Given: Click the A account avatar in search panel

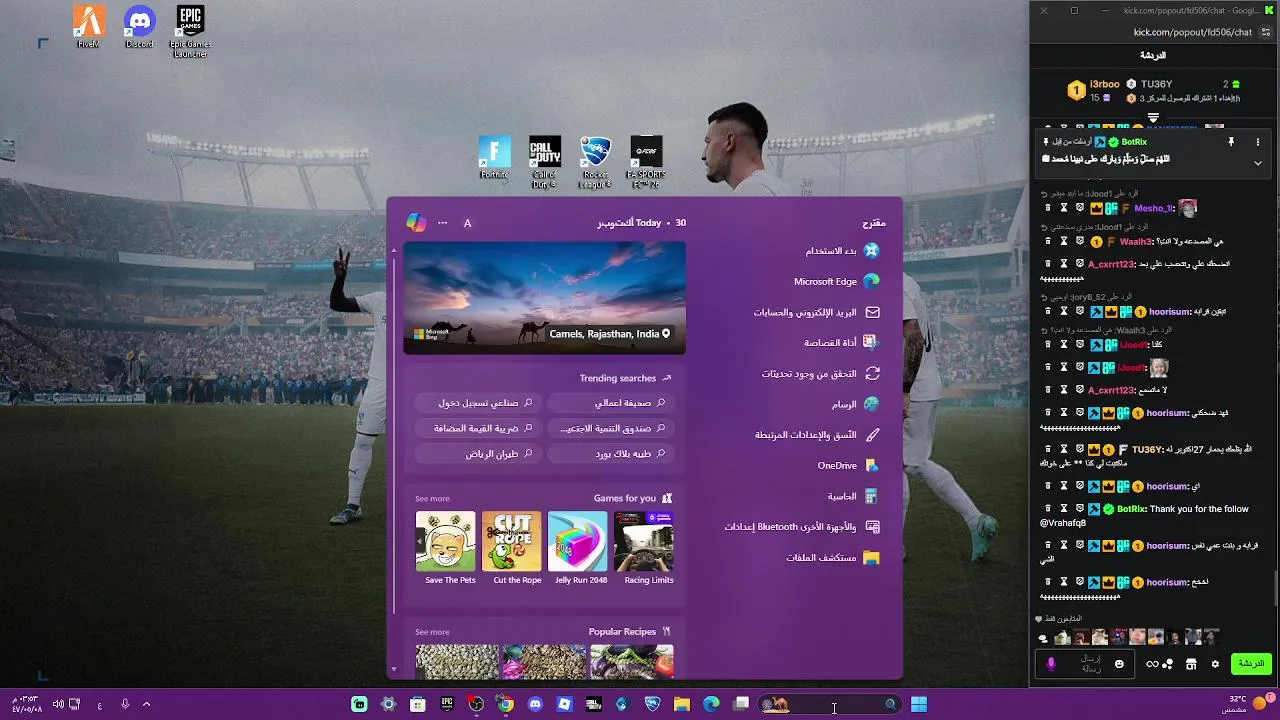Looking at the screenshot, I should point(467,223).
